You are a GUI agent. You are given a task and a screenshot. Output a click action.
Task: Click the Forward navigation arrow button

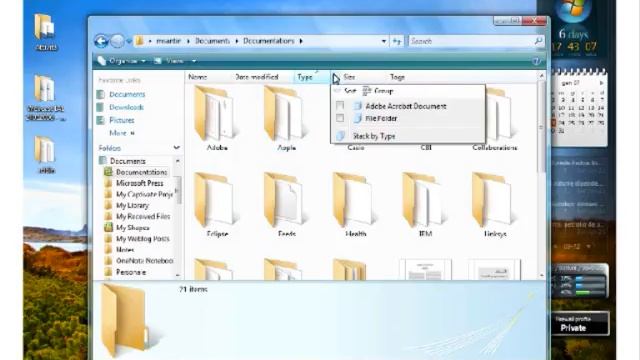[x=118, y=41]
